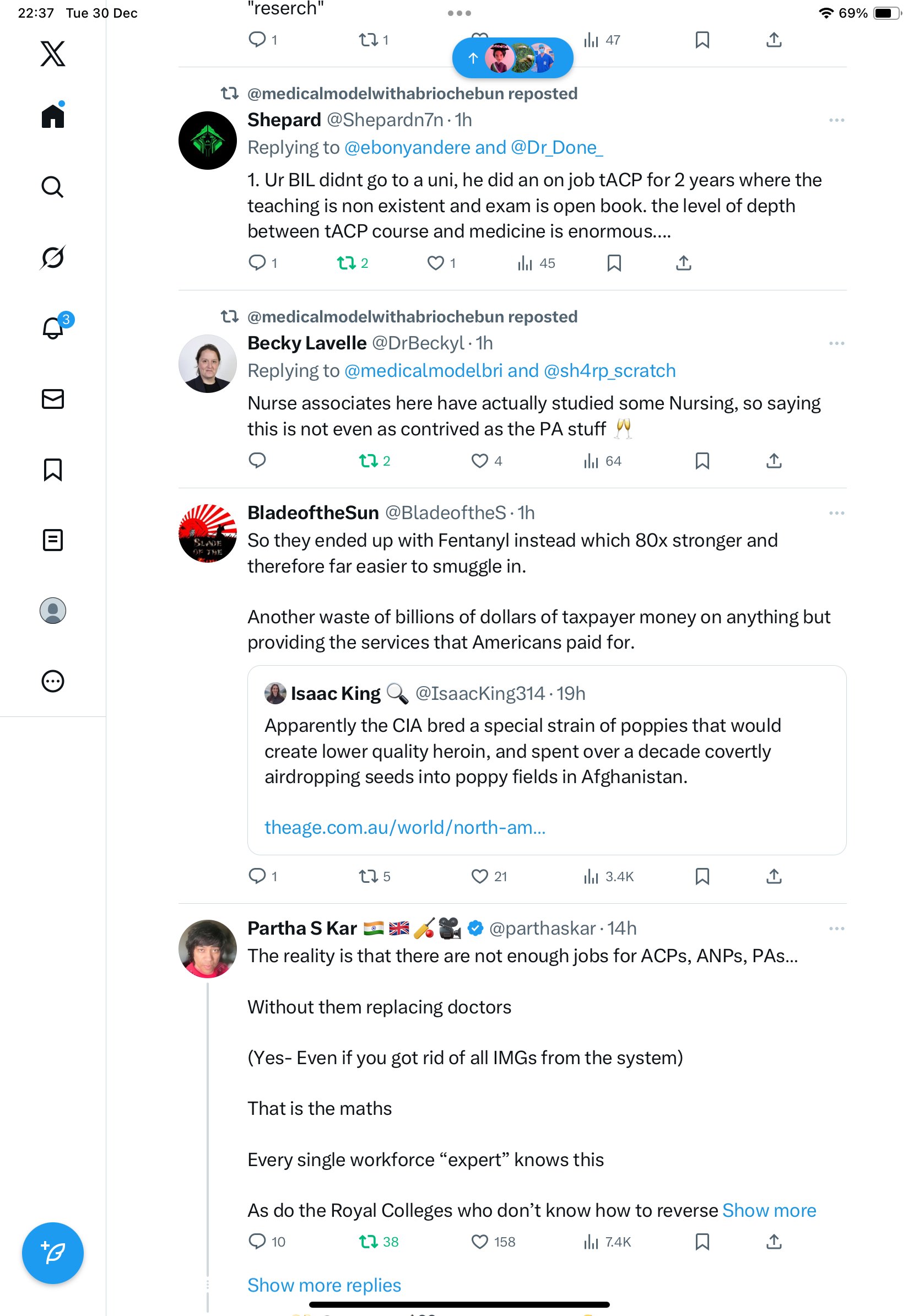Viewport: 919px width, 1316px height.
Task: Like Becky Lavelle's reply
Action: [x=479, y=461]
